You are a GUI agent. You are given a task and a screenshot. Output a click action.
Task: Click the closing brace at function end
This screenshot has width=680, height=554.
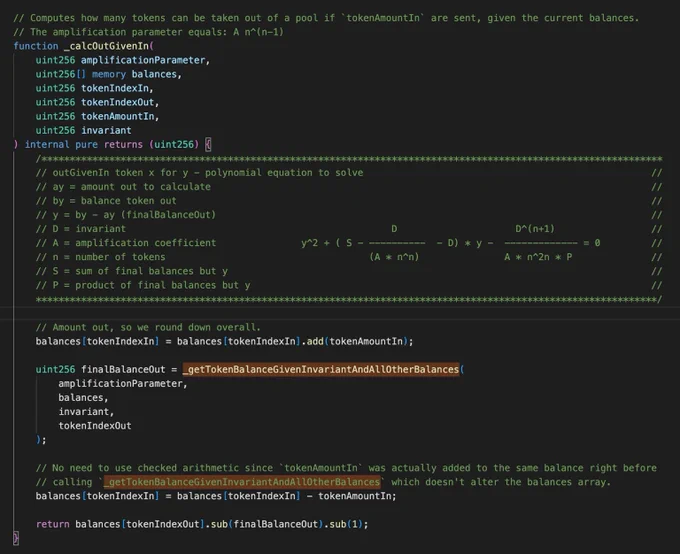tap(16, 538)
